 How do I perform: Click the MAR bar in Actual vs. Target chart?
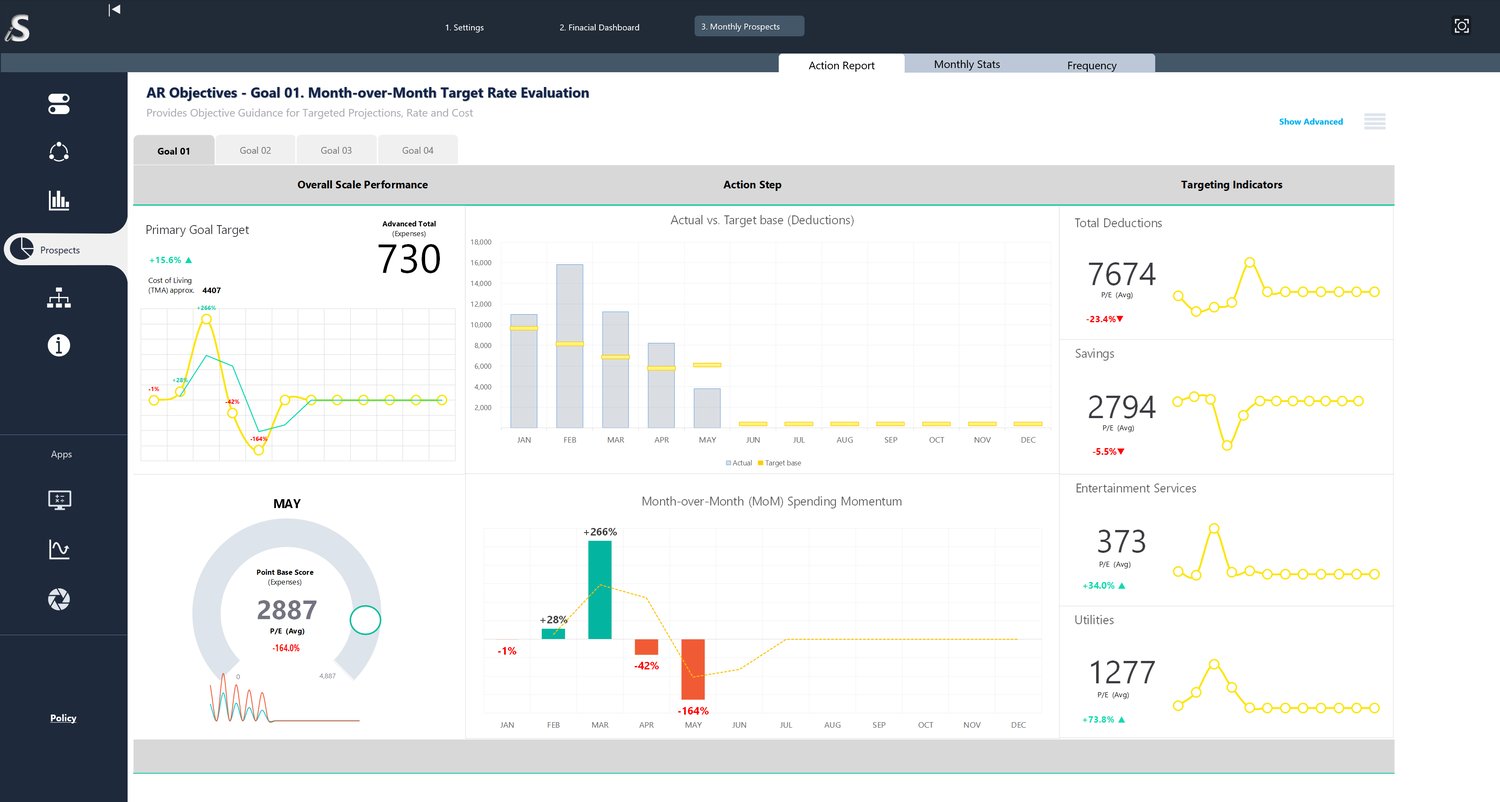615,370
